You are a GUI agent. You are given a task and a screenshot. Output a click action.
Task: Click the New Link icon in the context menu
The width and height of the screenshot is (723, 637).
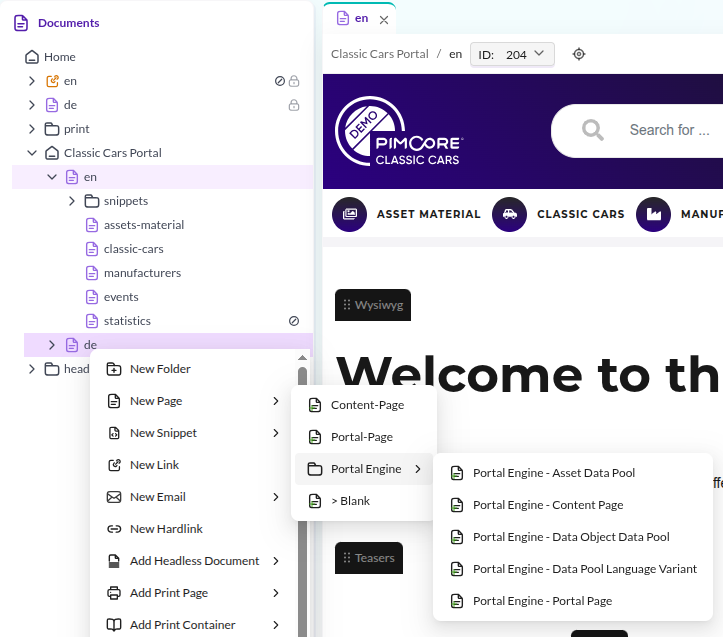coord(114,465)
